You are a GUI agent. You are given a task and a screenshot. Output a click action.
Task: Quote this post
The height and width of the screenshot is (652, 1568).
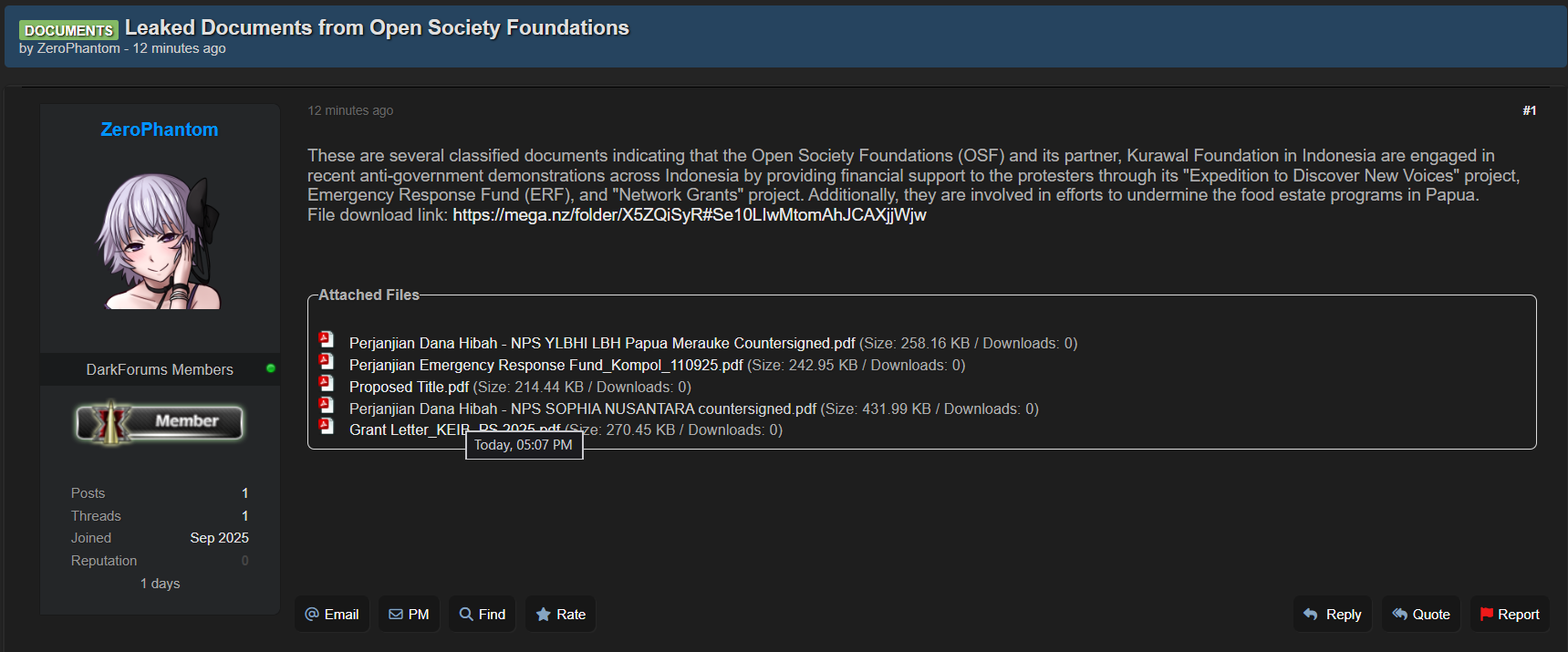pos(1421,615)
